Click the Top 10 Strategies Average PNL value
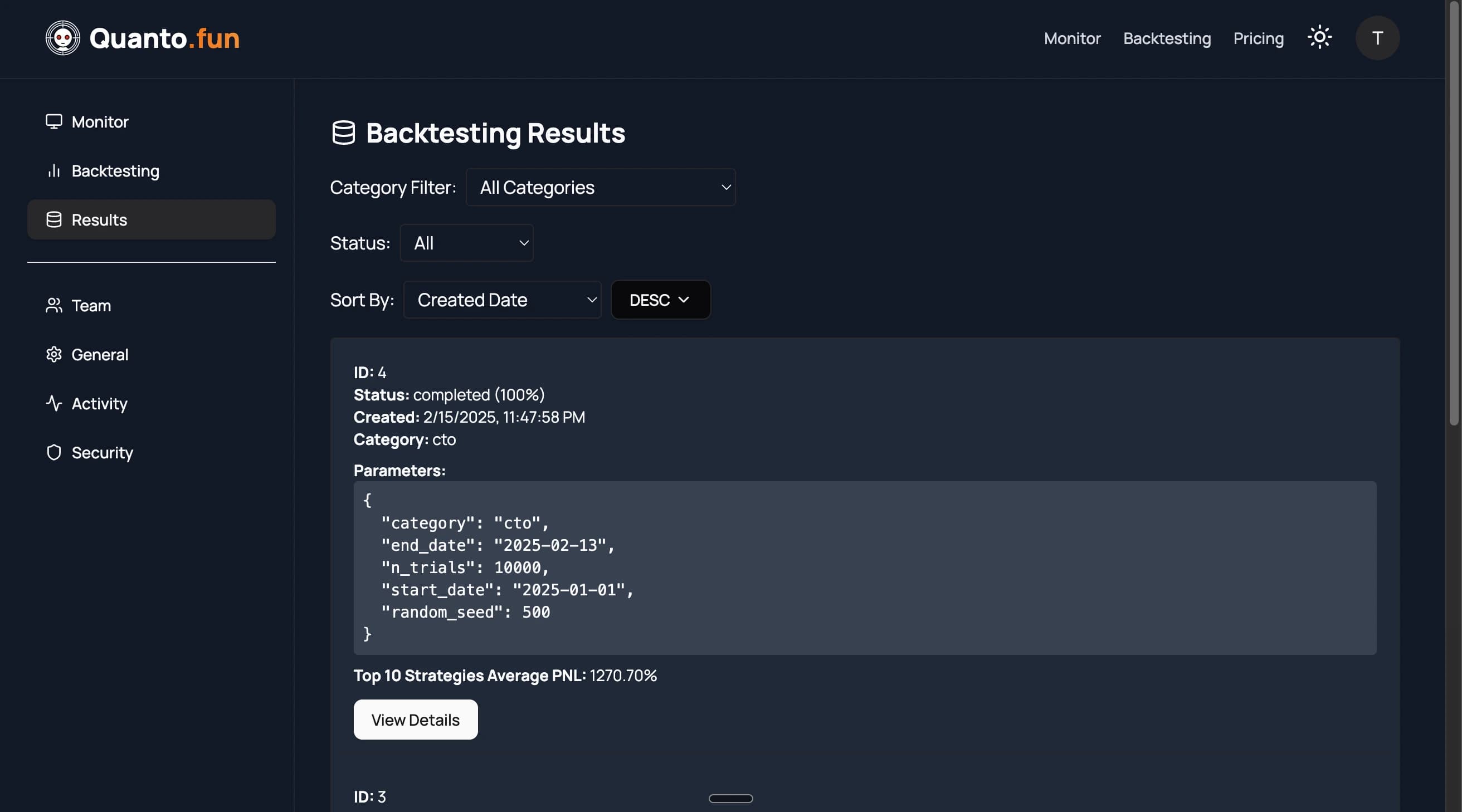Screen dimensions: 1462x812 (x=623, y=675)
